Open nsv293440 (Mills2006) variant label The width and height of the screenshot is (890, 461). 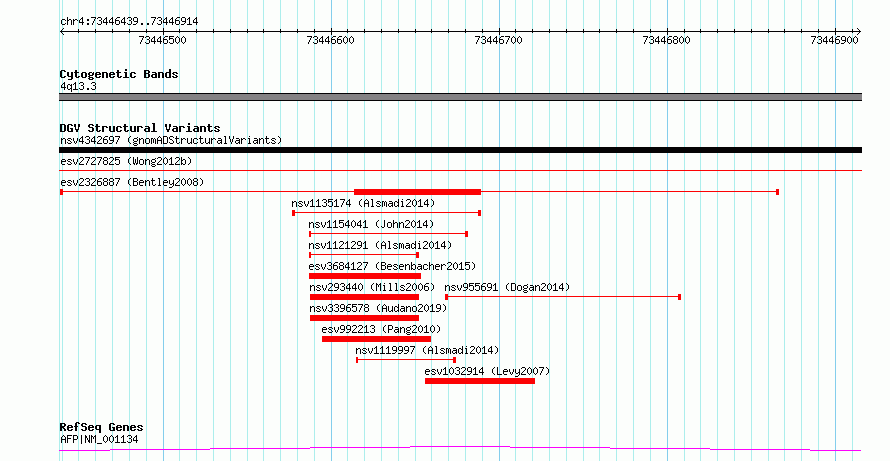(372, 287)
